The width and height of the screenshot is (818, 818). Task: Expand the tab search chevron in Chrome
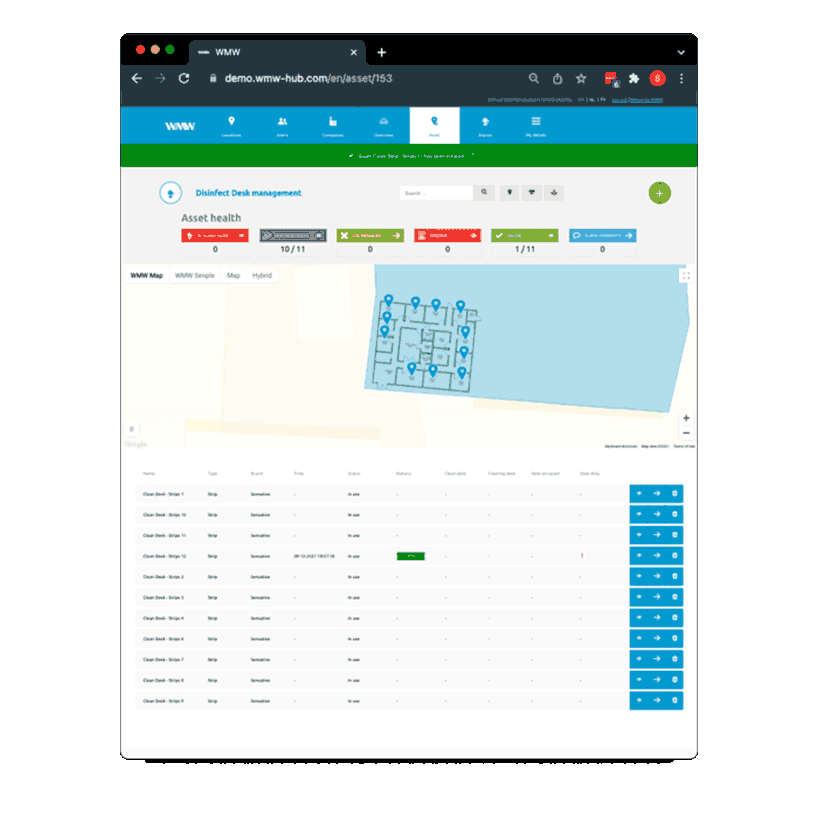[681, 52]
